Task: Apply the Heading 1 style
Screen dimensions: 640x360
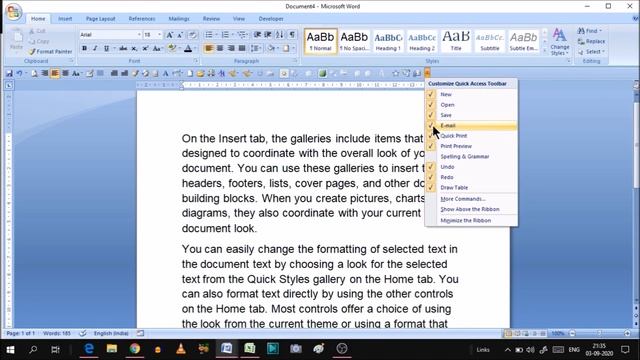Action: [388, 41]
